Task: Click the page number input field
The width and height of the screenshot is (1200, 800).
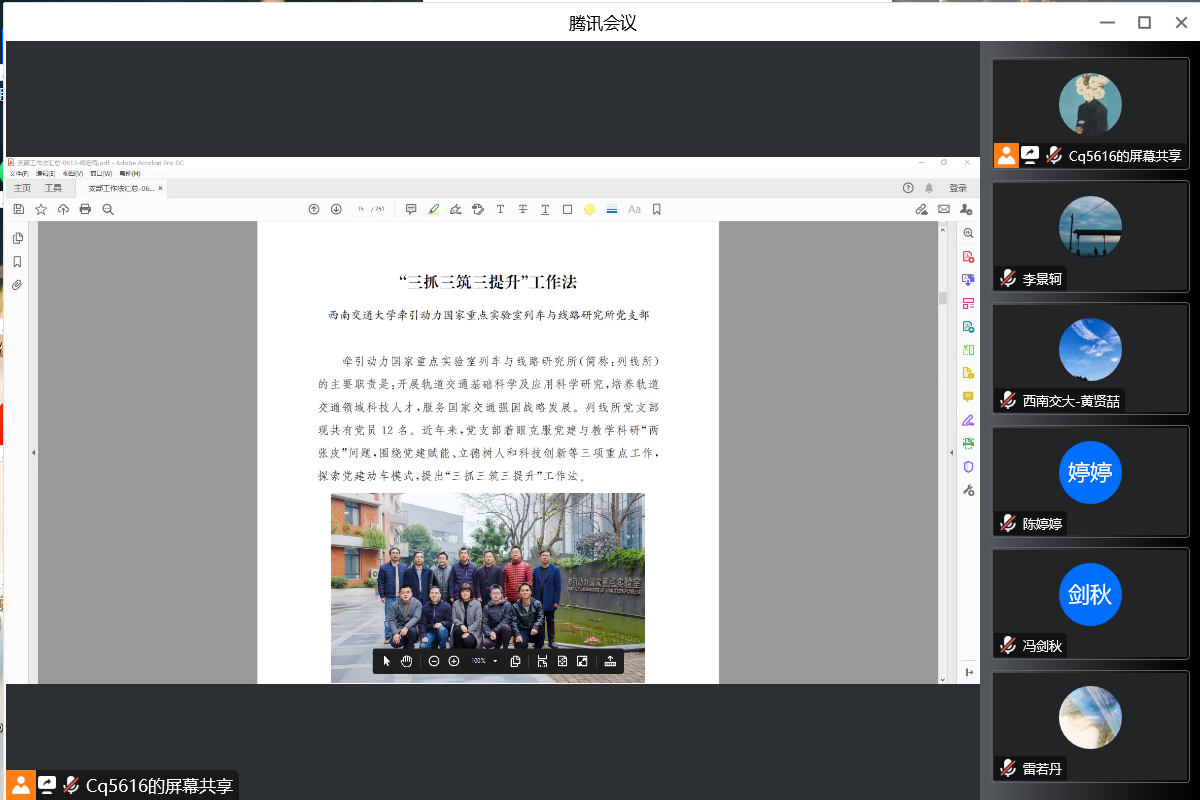Action: pos(361,209)
